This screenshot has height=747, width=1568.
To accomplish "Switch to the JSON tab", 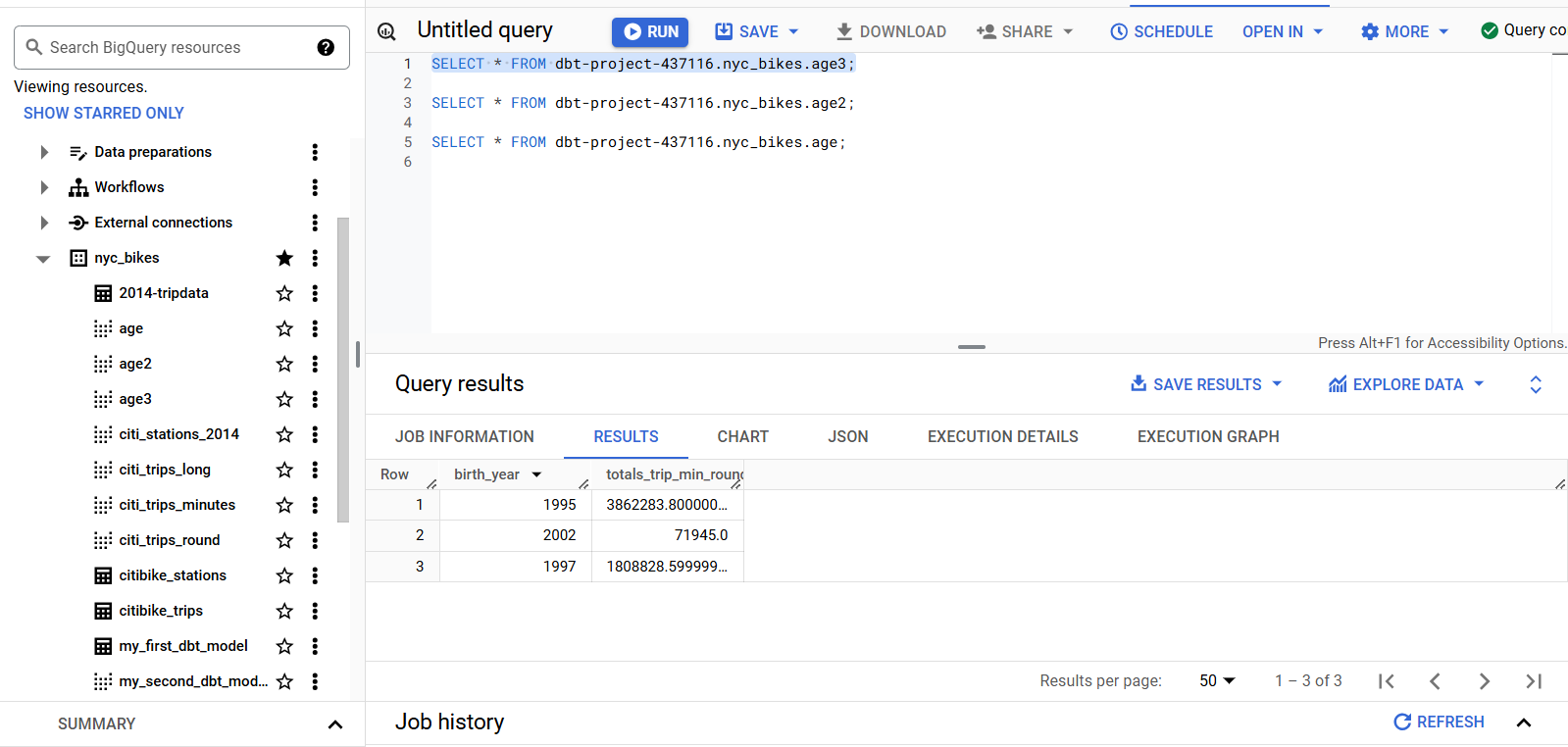I will click(x=848, y=436).
